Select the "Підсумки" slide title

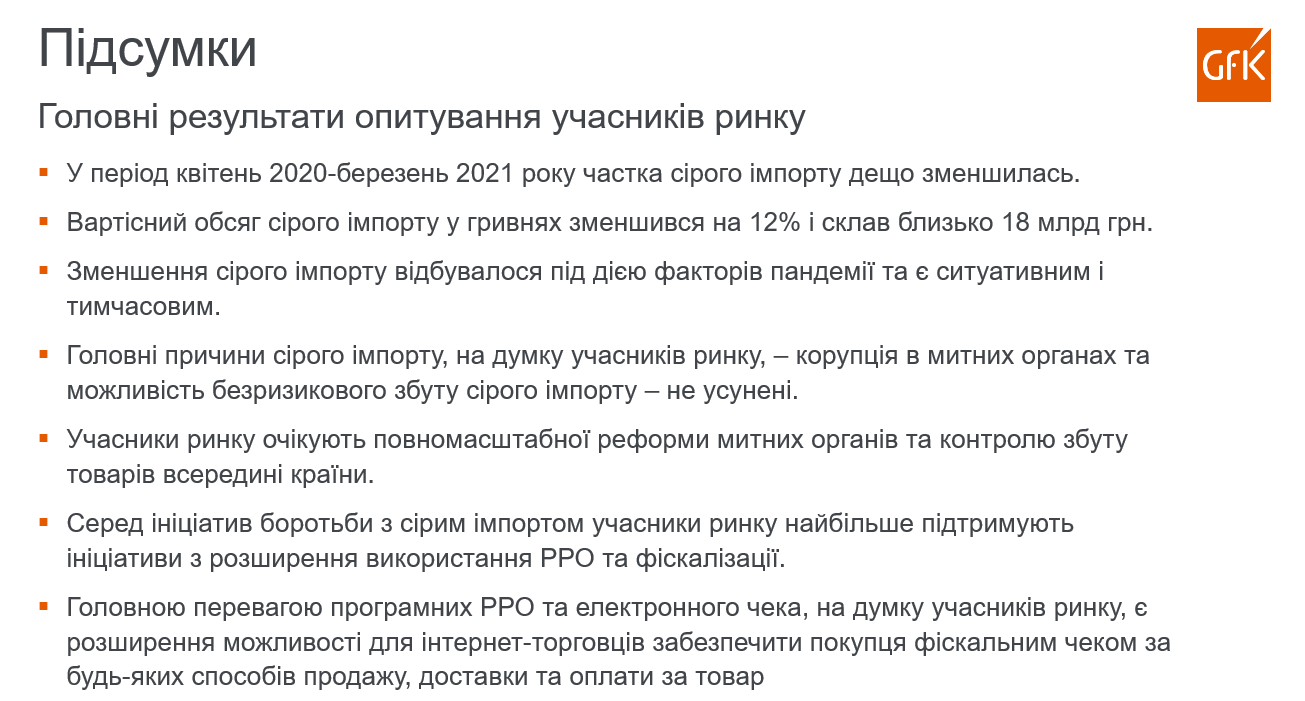click(x=147, y=50)
